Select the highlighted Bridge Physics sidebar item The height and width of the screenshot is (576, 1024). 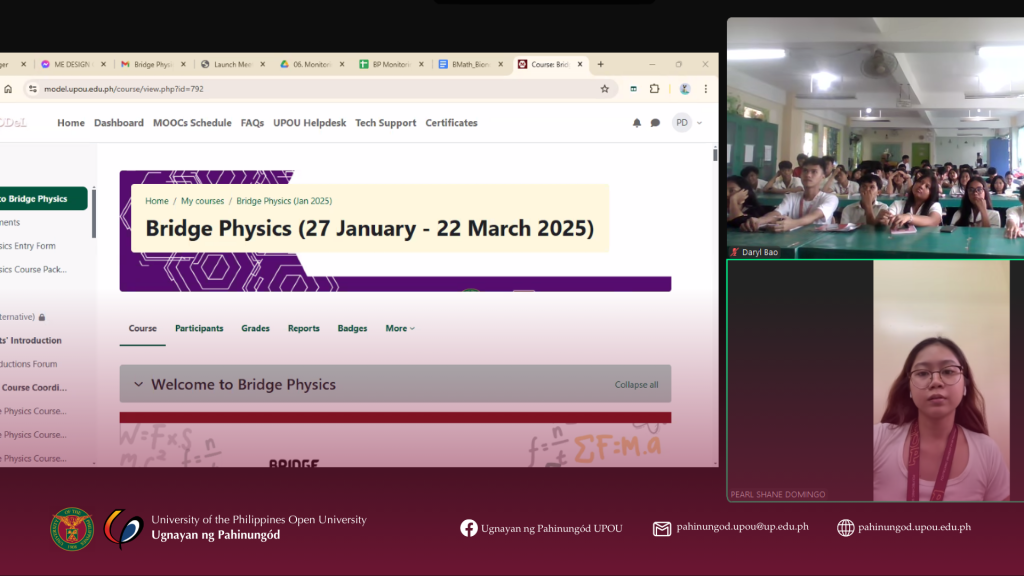pyautogui.click(x=43, y=199)
